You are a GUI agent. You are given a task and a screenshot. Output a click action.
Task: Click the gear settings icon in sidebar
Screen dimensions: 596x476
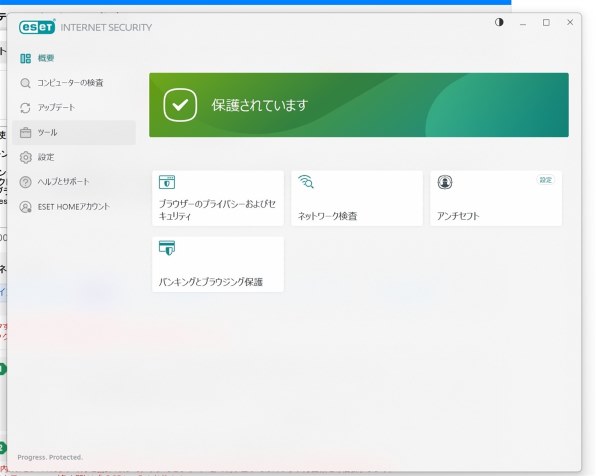point(25,157)
